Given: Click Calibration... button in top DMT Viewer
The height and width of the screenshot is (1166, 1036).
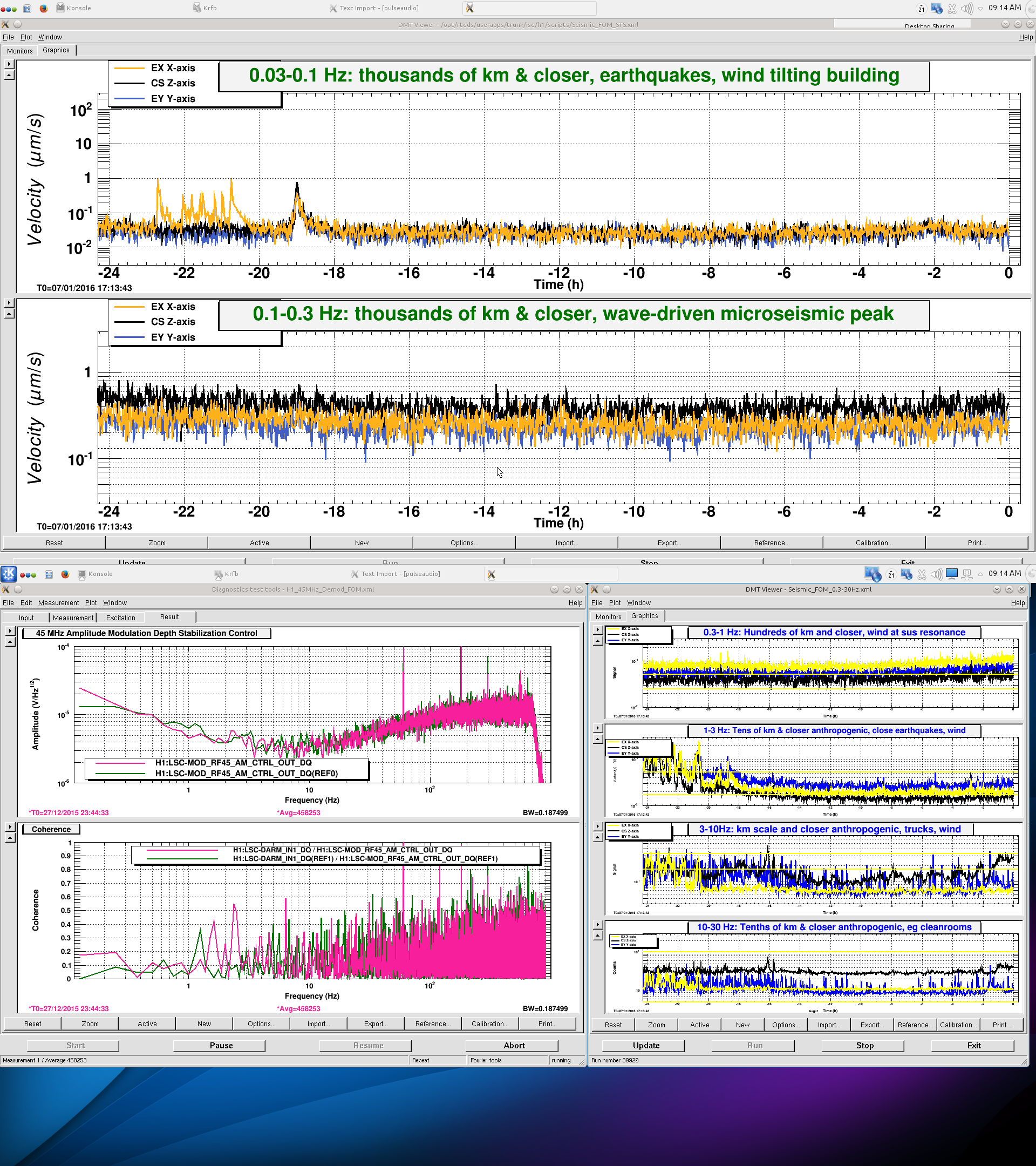Looking at the screenshot, I should coord(874,543).
